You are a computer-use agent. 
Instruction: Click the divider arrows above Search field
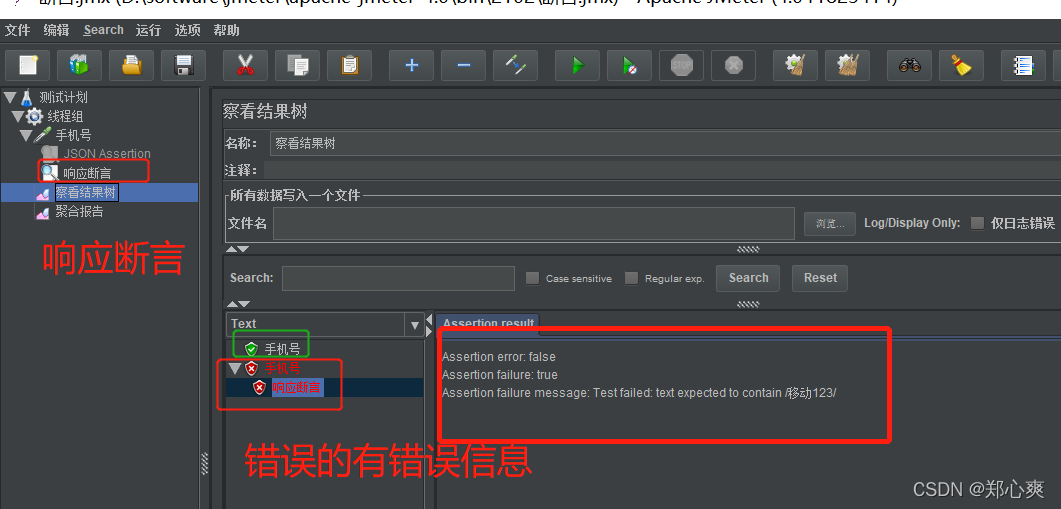pyautogui.click(x=238, y=249)
